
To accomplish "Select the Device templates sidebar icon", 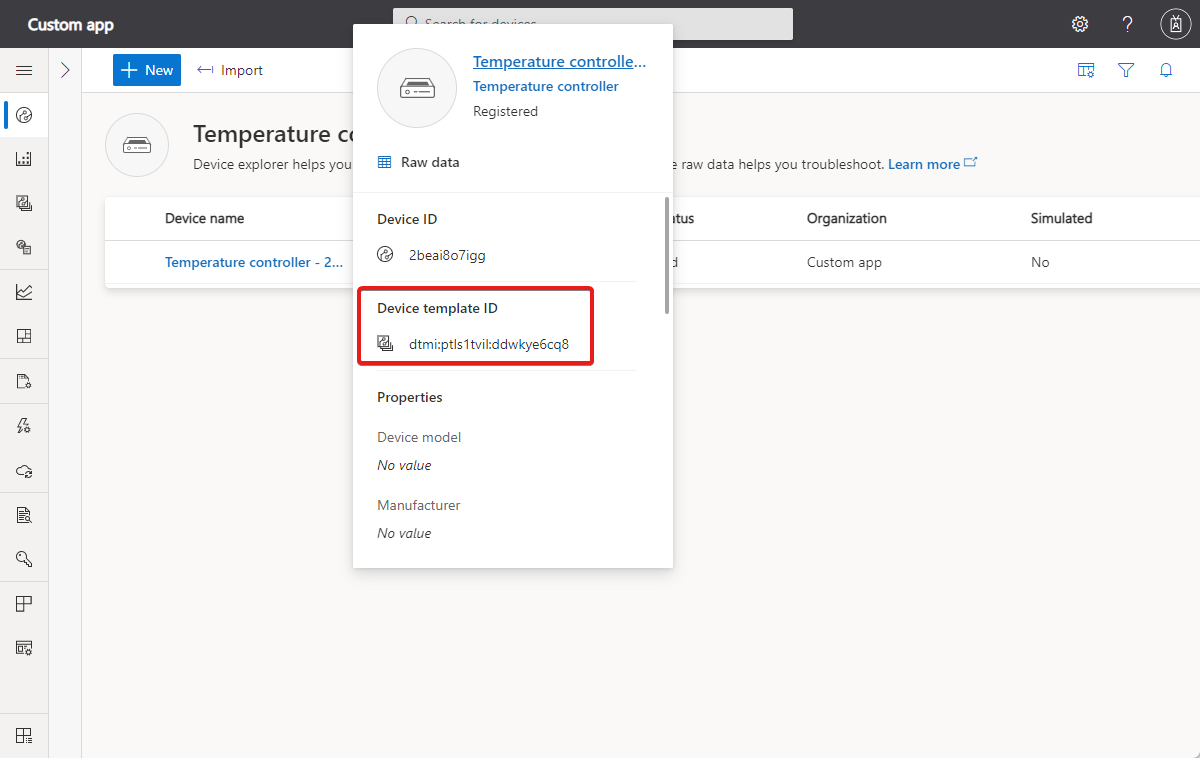I will pyautogui.click(x=24, y=203).
